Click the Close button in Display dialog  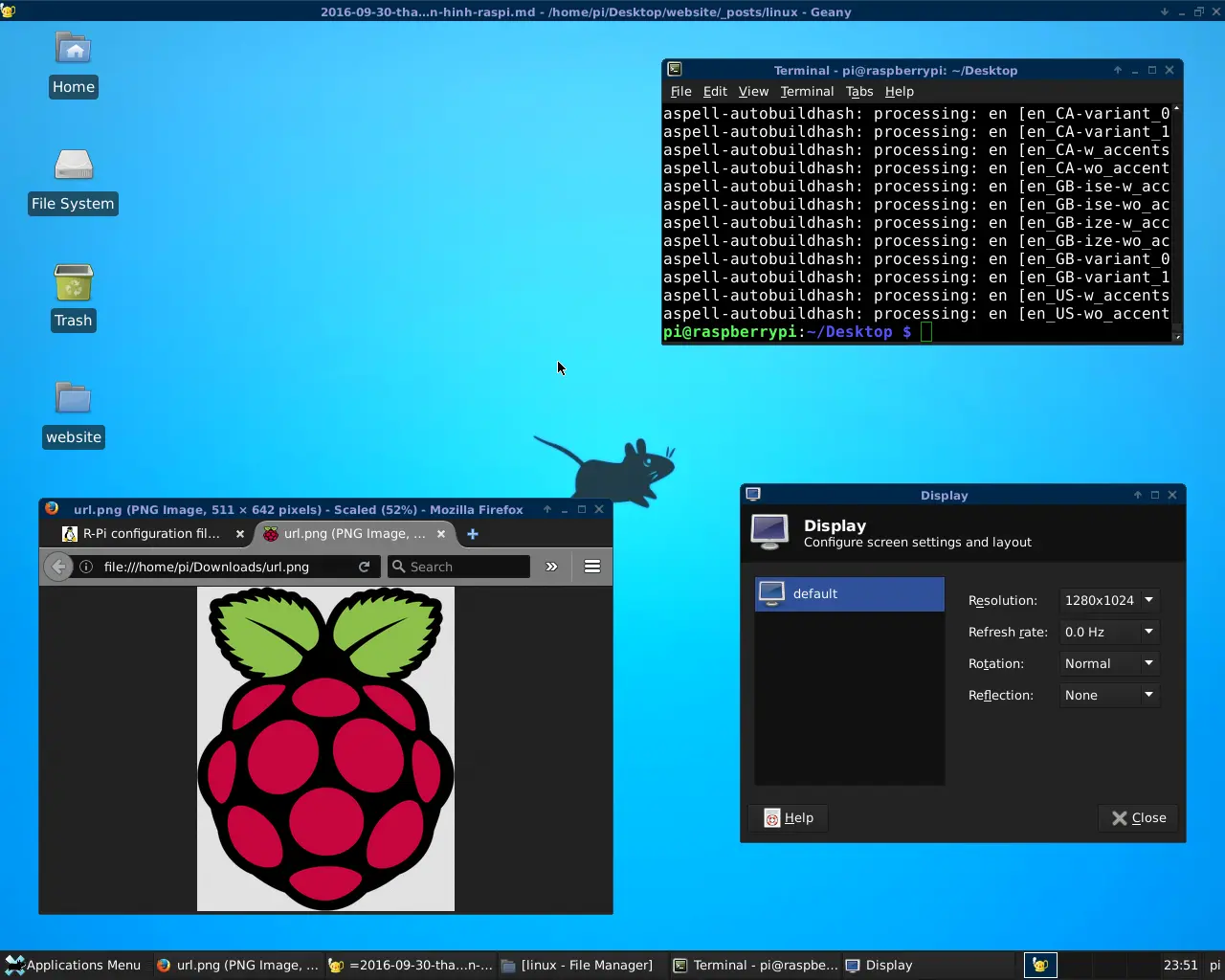pyautogui.click(x=1139, y=817)
